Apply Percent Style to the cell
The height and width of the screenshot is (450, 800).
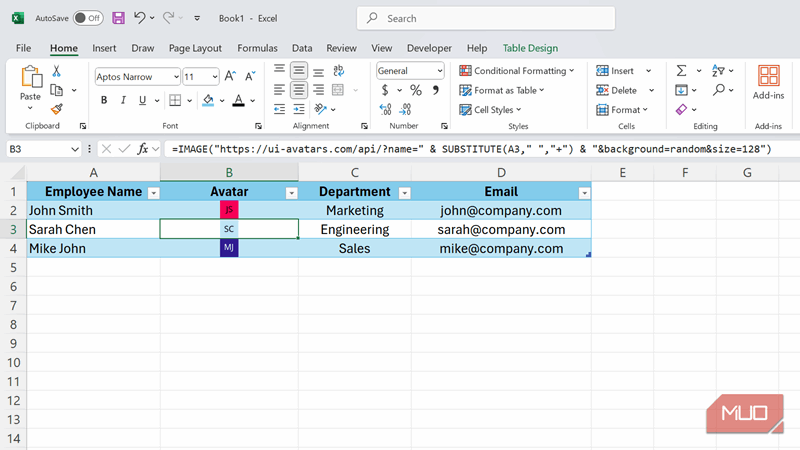click(x=415, y=91)
